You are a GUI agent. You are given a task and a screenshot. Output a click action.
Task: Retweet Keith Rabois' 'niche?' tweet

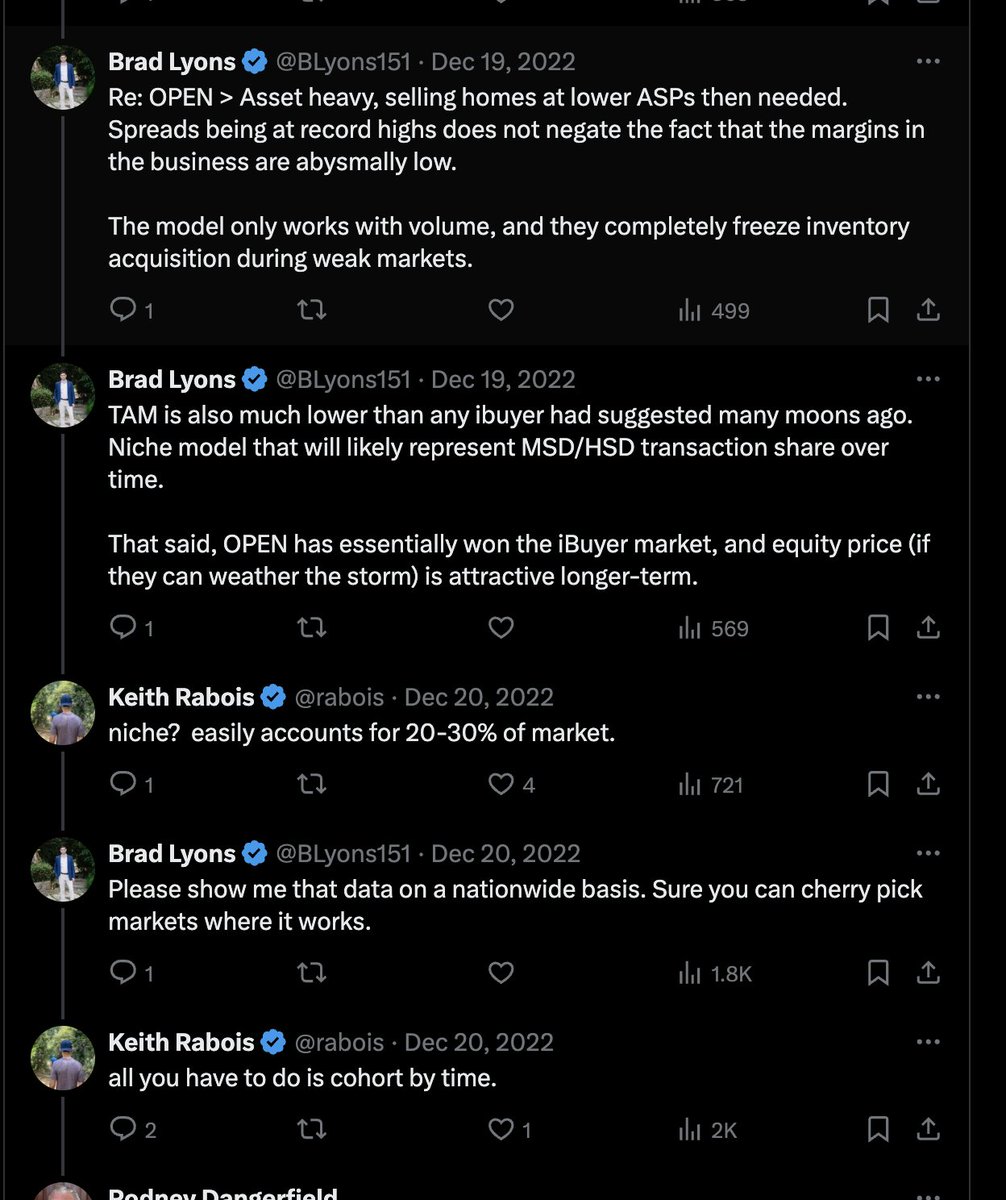[x=313, y=785]
